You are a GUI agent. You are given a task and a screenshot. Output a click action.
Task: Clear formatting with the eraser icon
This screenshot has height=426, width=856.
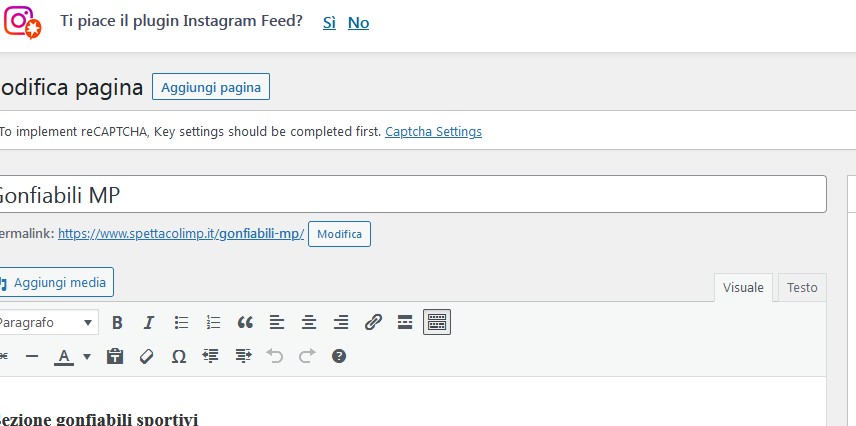(x=146, y=357)
